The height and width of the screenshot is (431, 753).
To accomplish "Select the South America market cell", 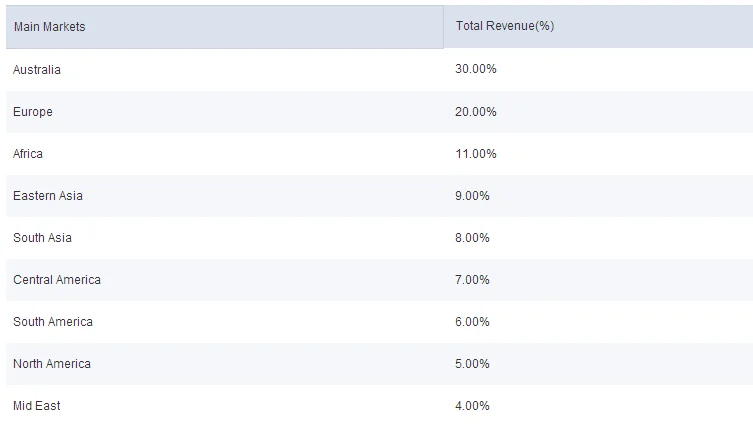I will coord(53,322).
